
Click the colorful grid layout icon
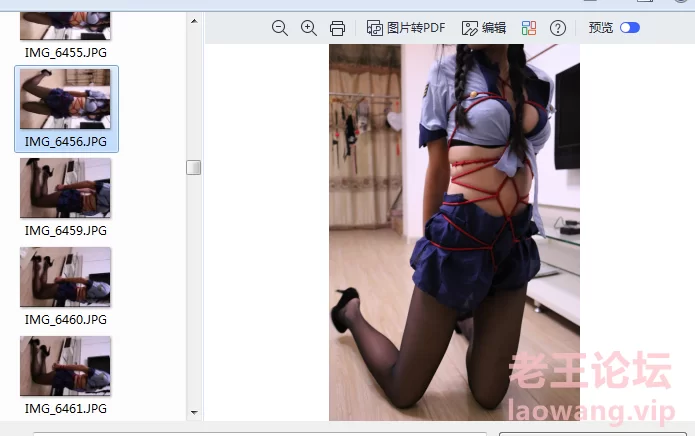529,28
